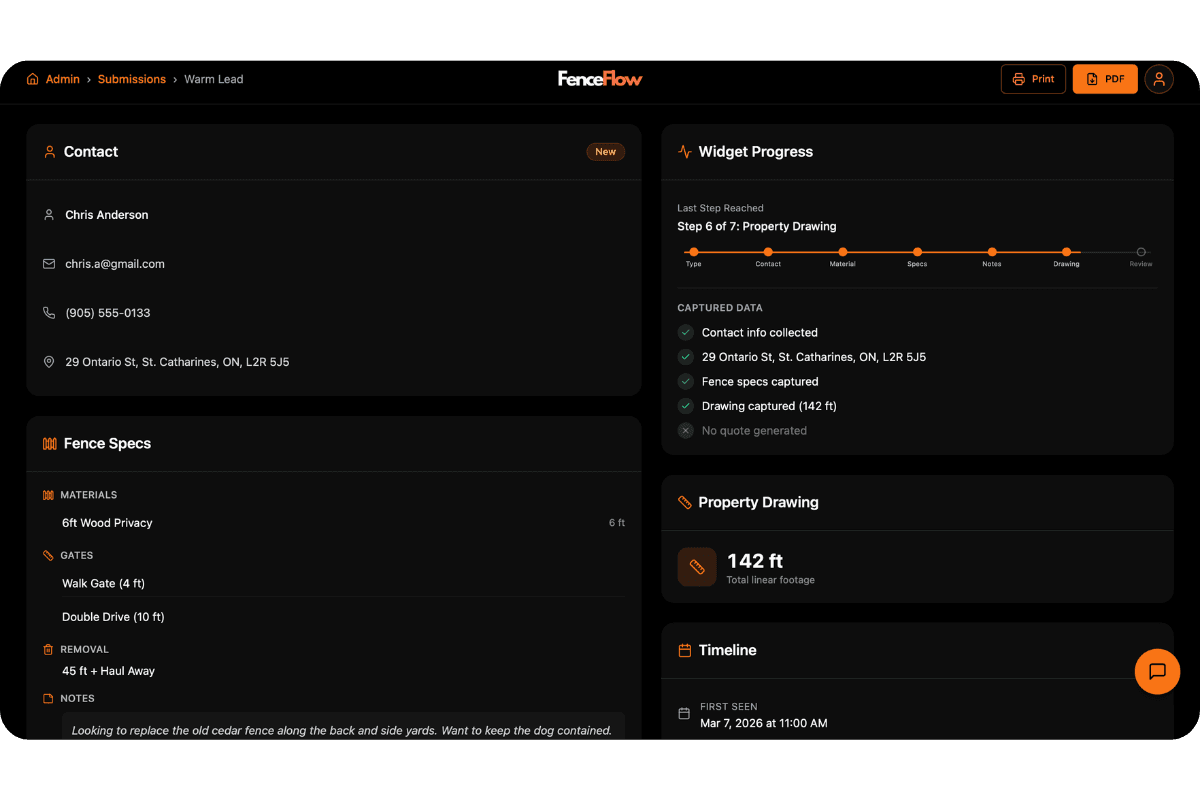Go to Submissions breadcrumb link
The width and height of the screenshot is (1200, 800).
pos(131,79)
